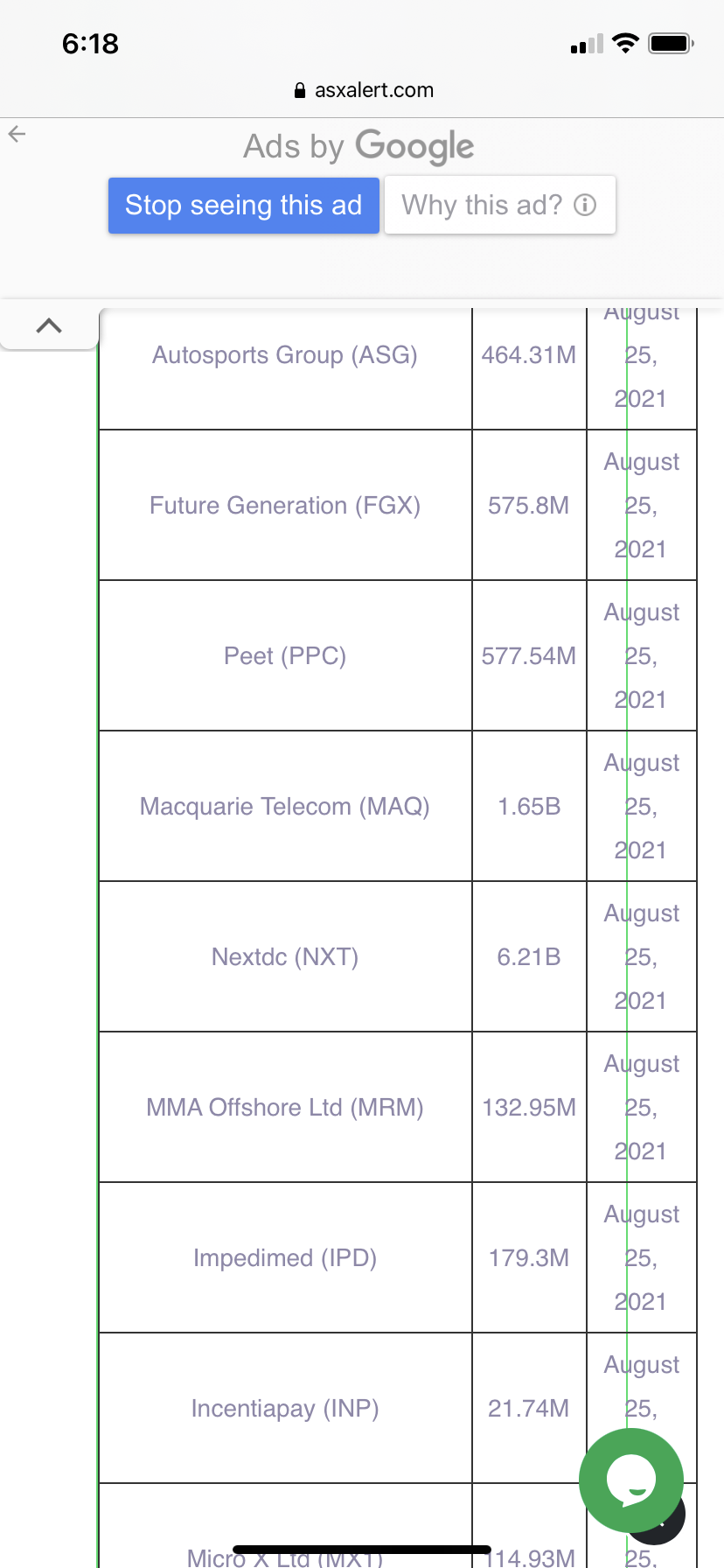
Task: Tap the 6.21B market cap cell
Action: pos(529,957)
